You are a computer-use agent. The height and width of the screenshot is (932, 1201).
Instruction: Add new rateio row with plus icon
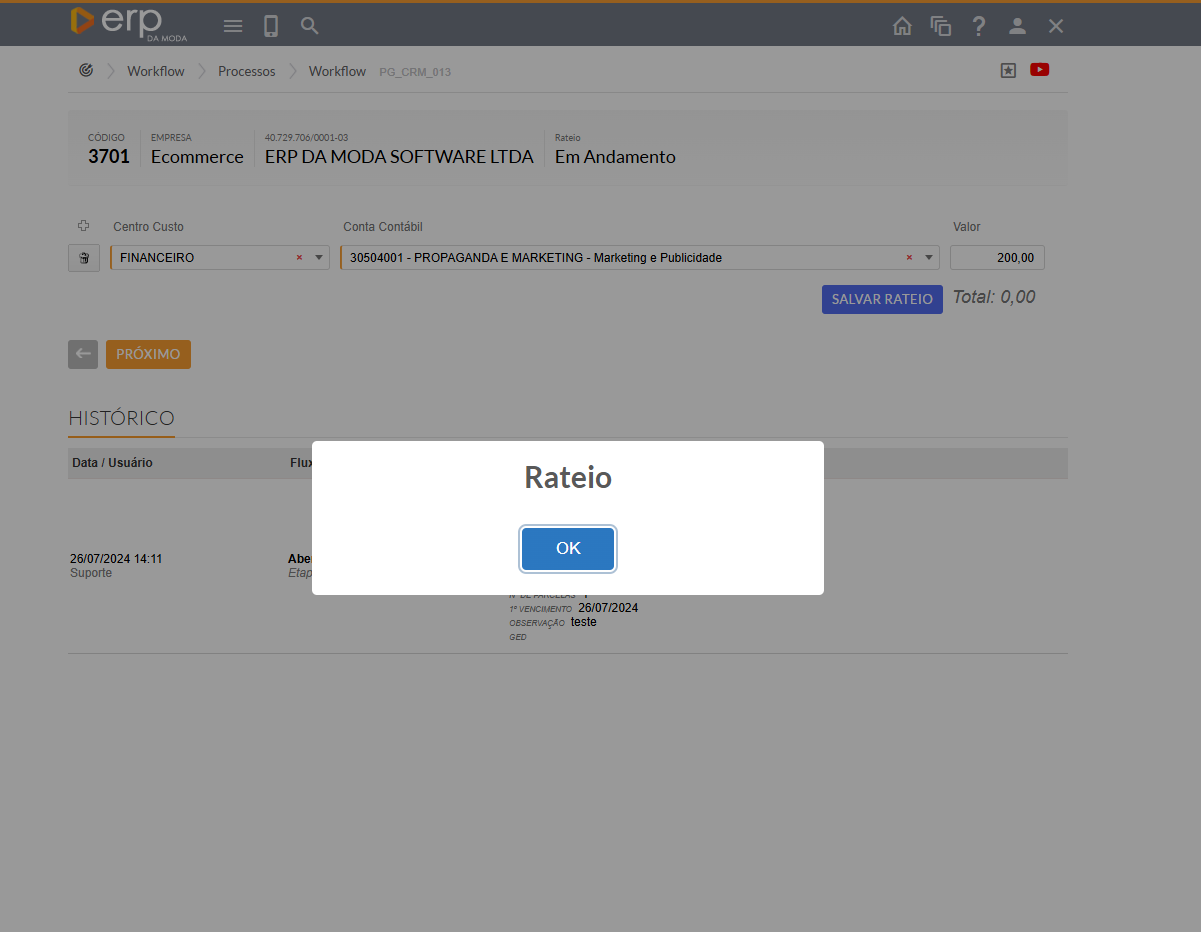(x=84, y=227)
